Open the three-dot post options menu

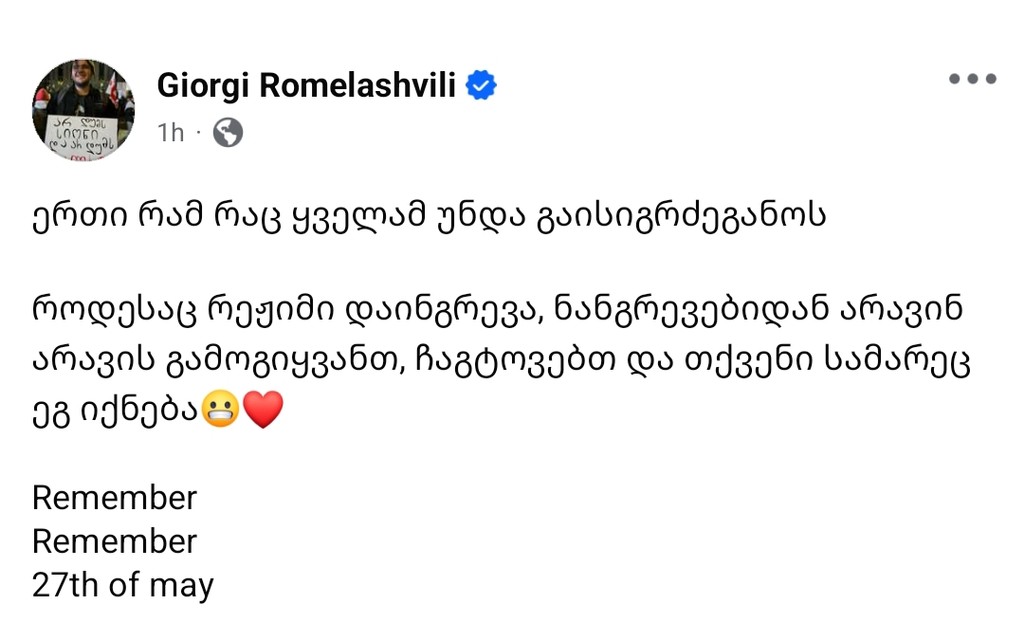tap(972, 79)
